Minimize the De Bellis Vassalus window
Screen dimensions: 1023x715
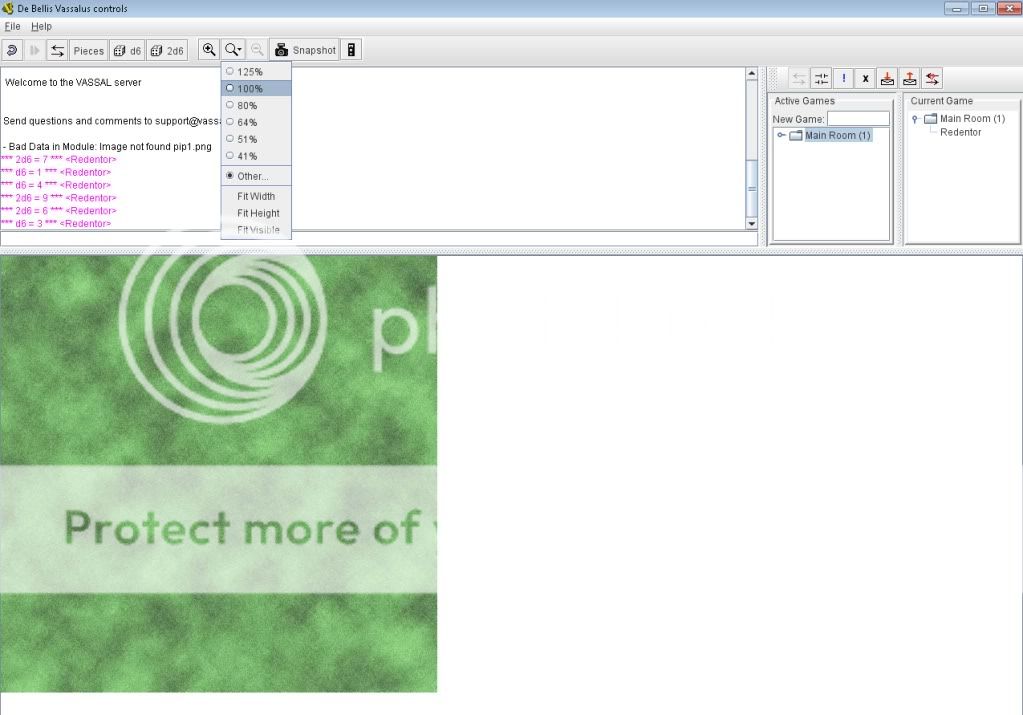pyautogui.click(x=956, y=8)
